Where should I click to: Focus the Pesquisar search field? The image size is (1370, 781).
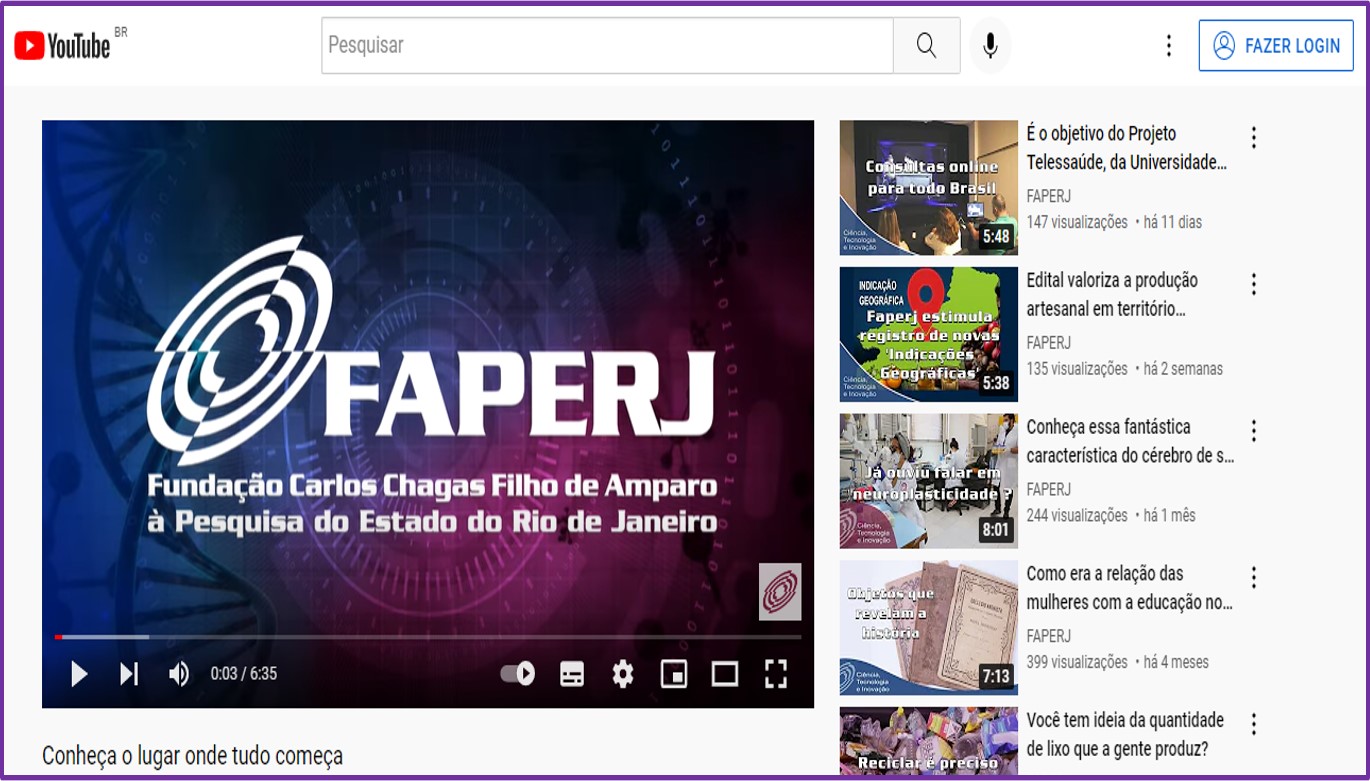[607, 45]
